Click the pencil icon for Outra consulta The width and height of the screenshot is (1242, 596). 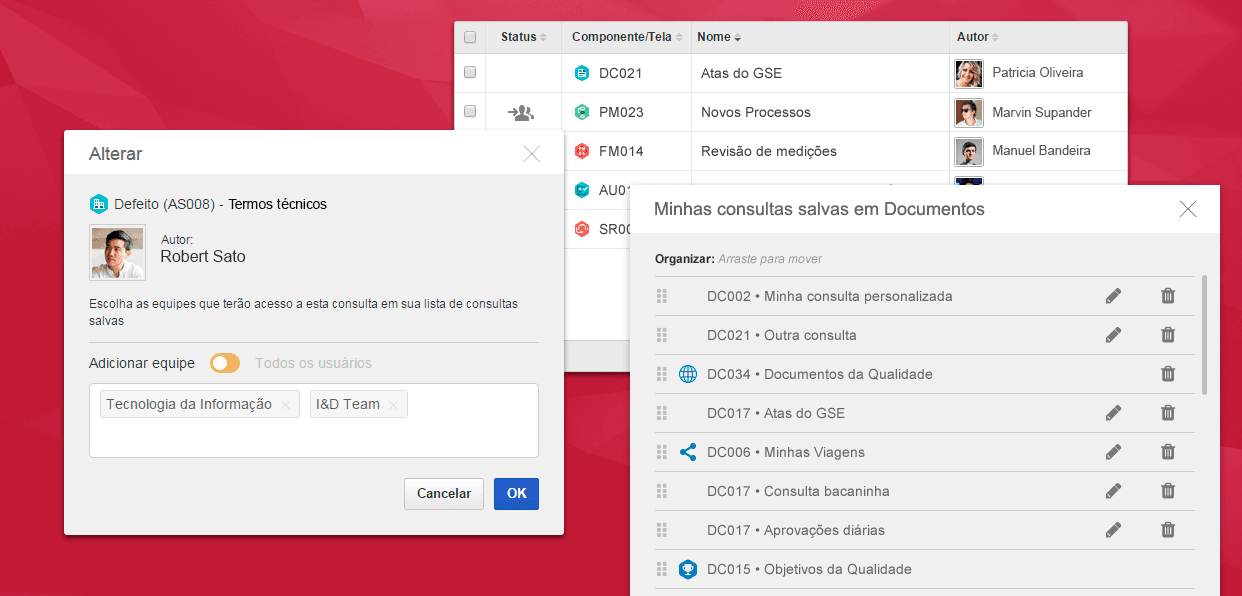point(1114,335)
